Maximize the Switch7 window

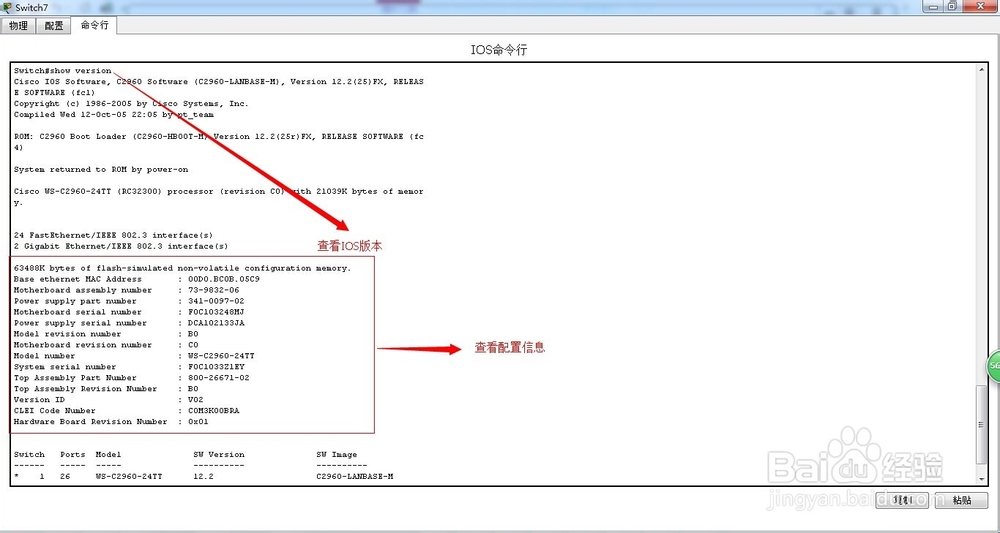tap(952, 6)
